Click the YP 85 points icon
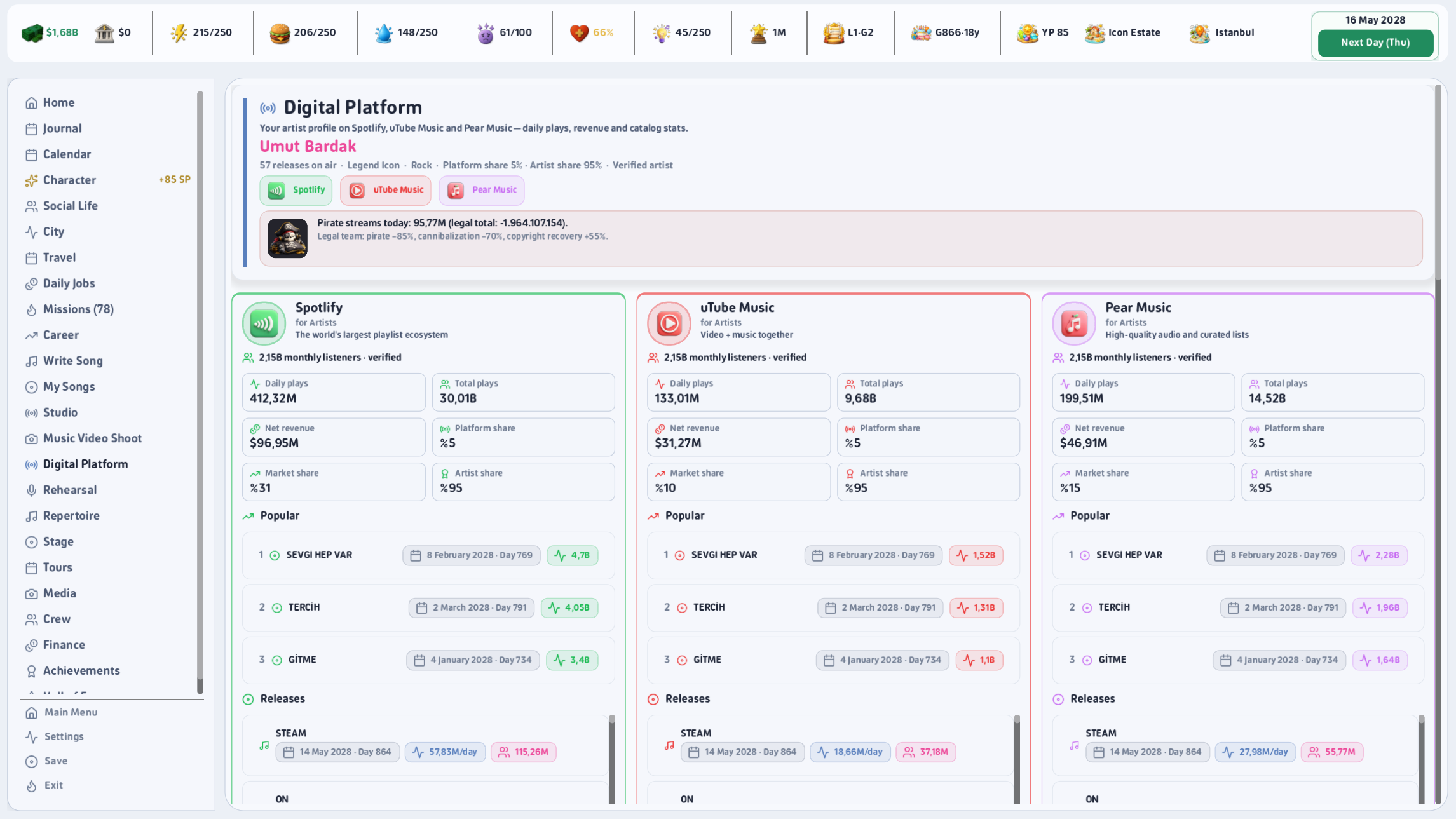This screenshot has height=819, width=1456. point(1027,33)
